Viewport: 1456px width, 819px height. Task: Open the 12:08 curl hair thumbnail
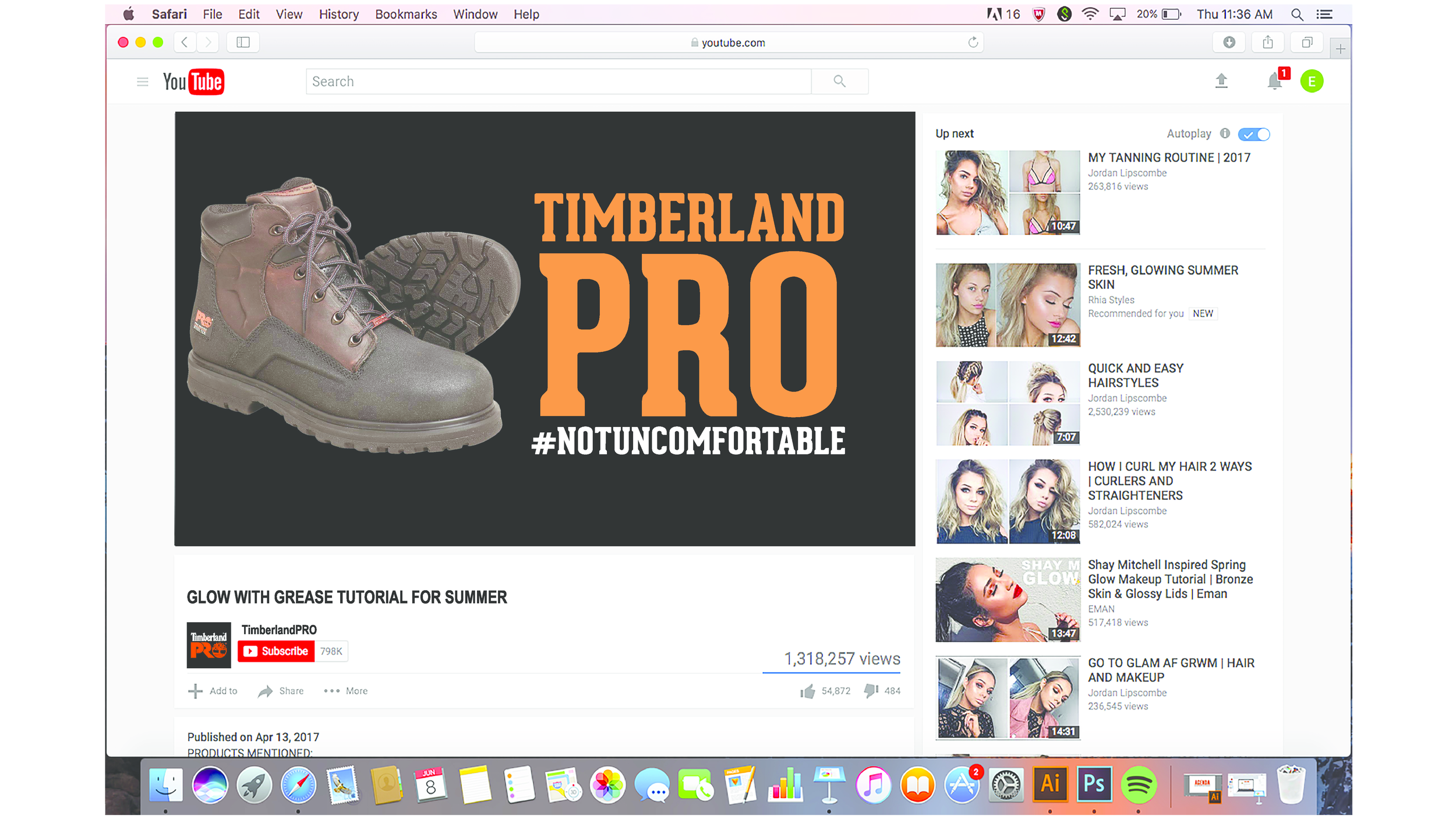1008,502
